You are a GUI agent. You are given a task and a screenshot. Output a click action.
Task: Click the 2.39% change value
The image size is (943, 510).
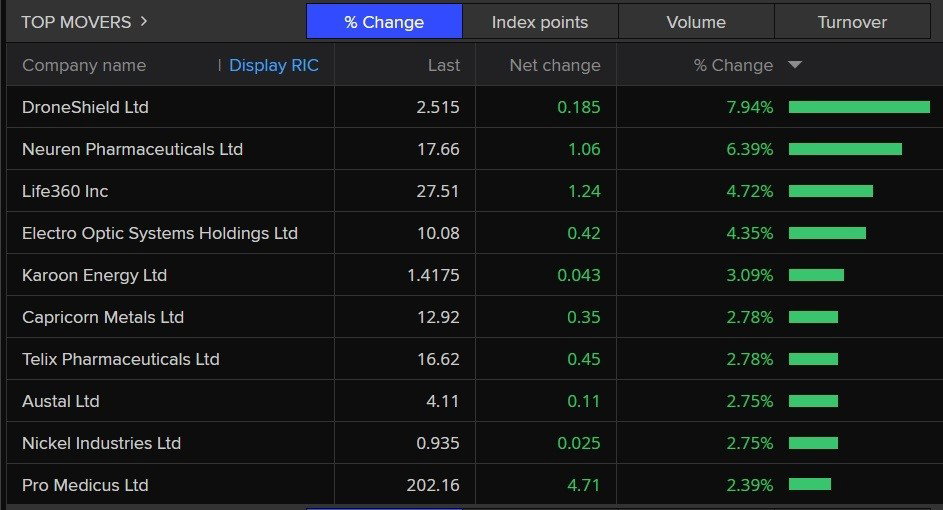tap(749, 485)
